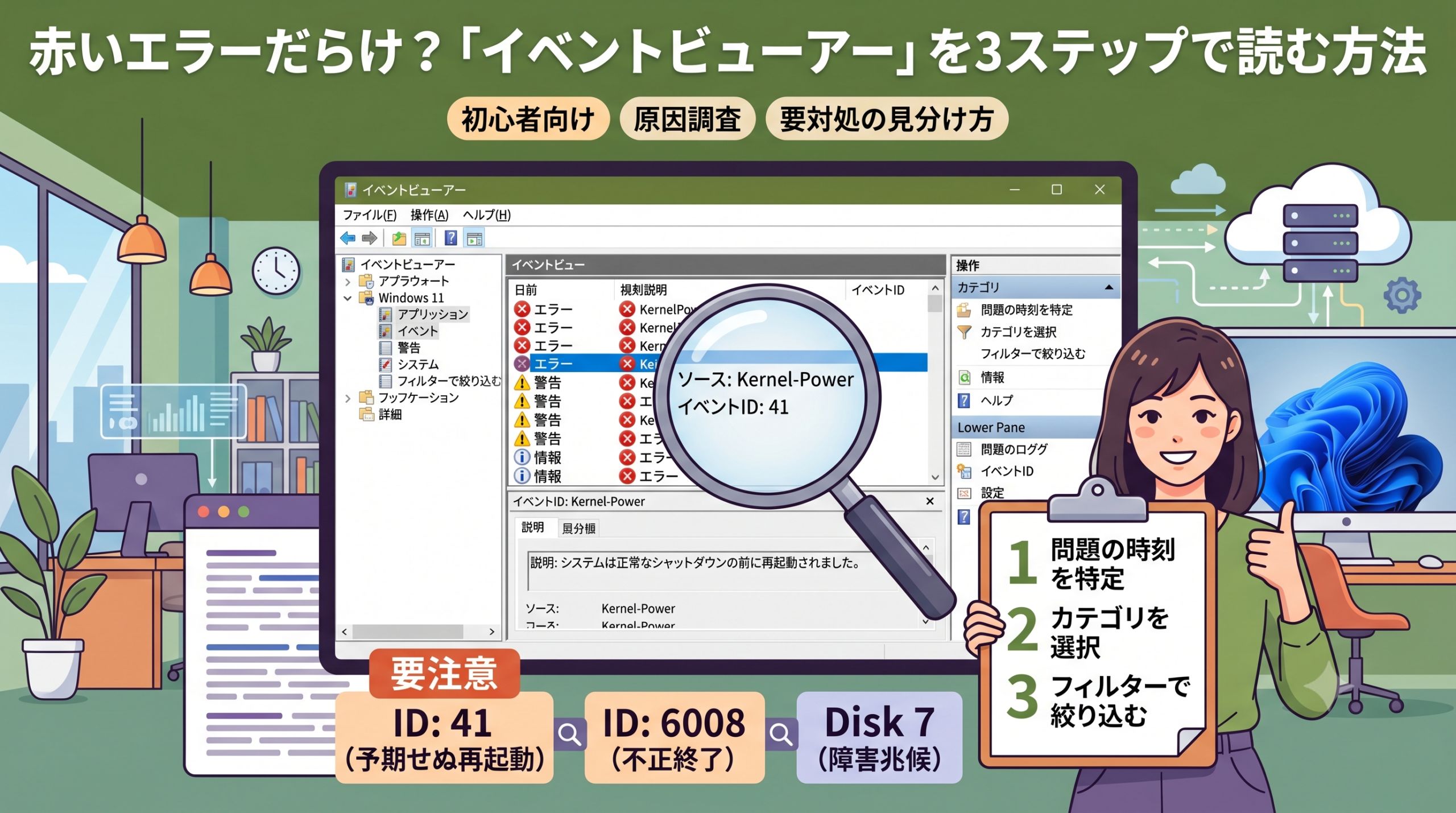Click the event list vertical scrollbar thumb
Screen dimensions: 1456x813
pos(935,304)
